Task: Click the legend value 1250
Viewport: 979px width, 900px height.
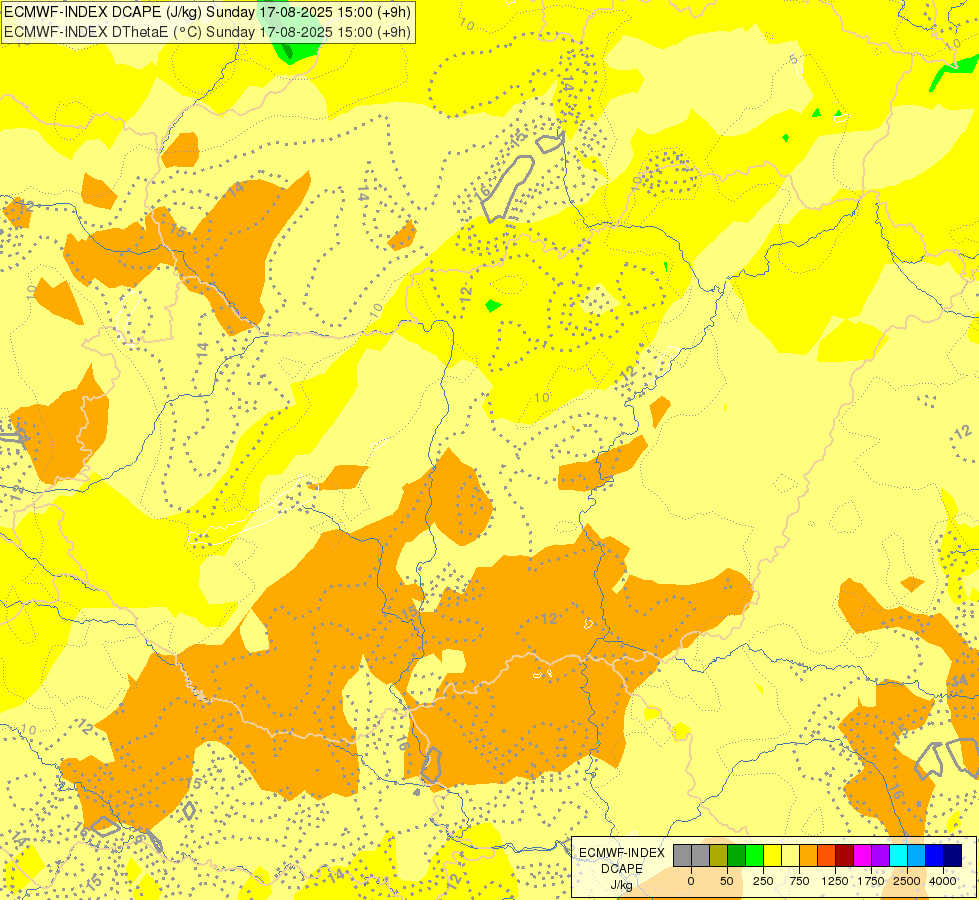Action: [x=835, y=881]
